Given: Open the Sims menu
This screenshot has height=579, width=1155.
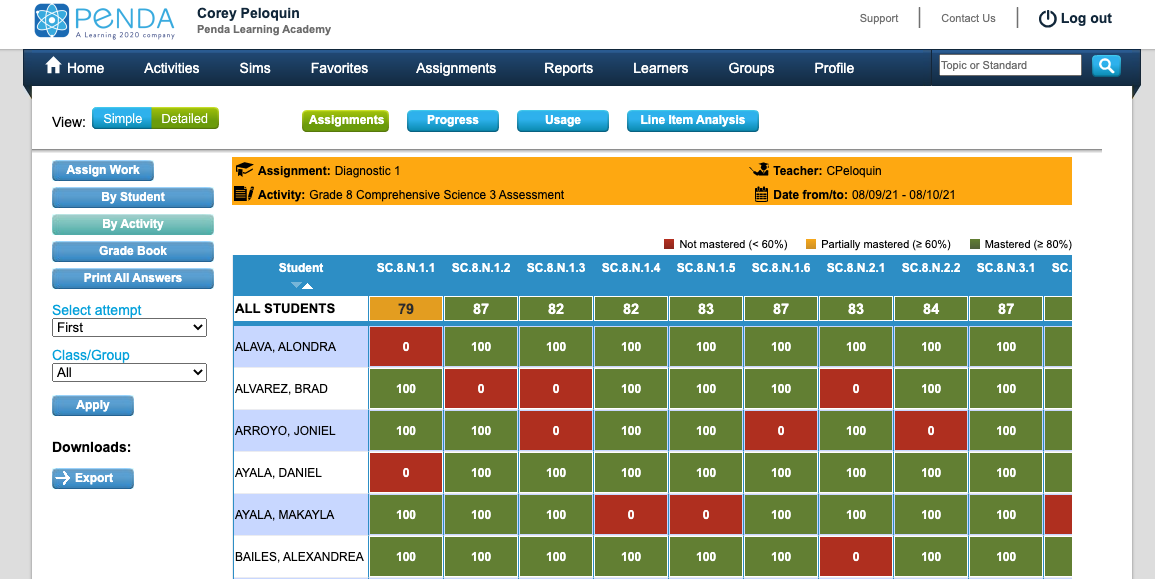Looking at the screenshot, I should point(255,68).
